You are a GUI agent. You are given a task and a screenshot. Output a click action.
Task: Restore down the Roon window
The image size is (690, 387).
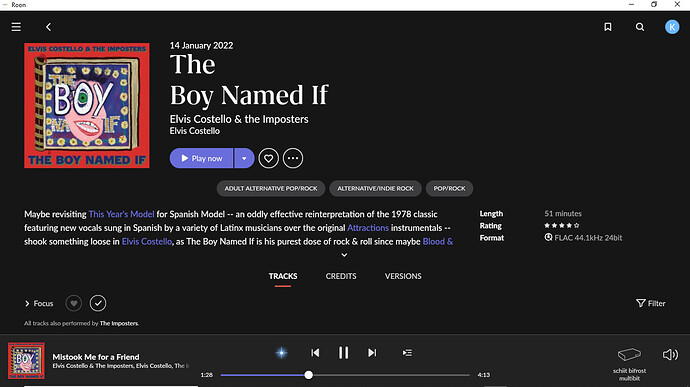654,4
